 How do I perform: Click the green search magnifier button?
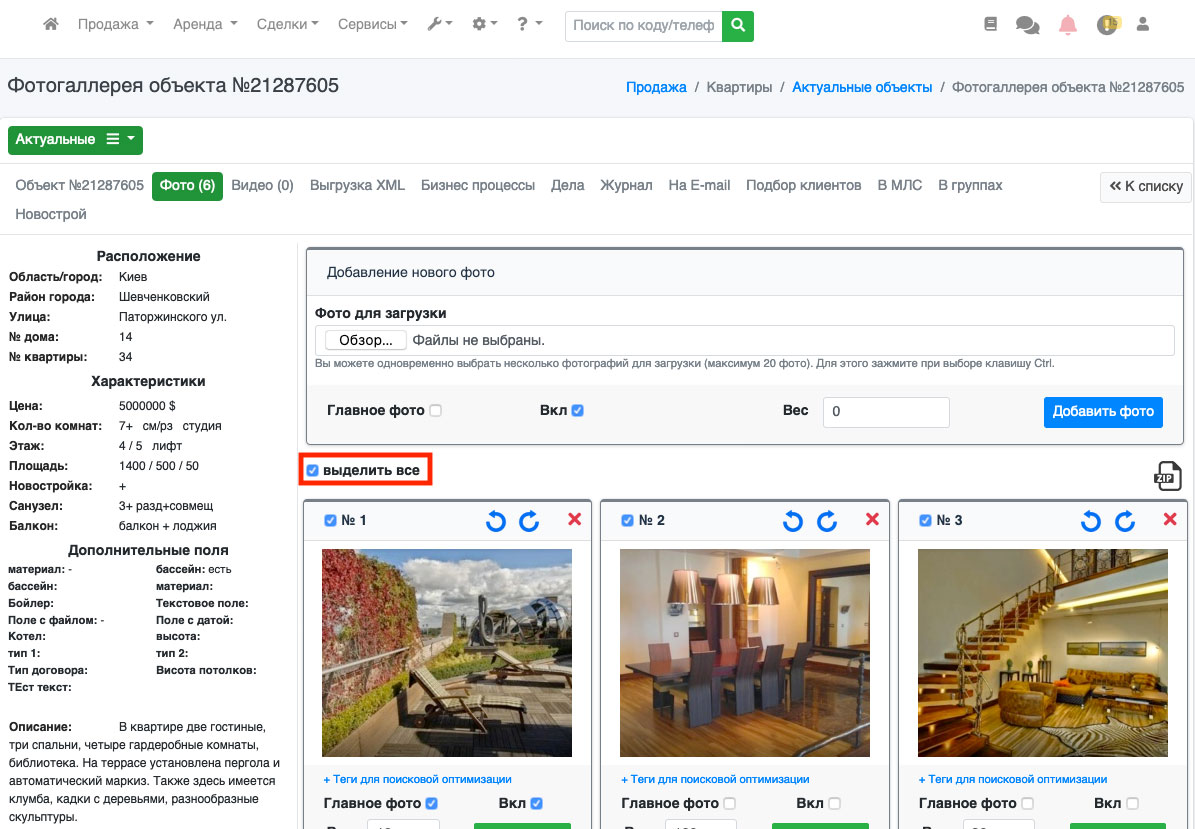(738, 25)
